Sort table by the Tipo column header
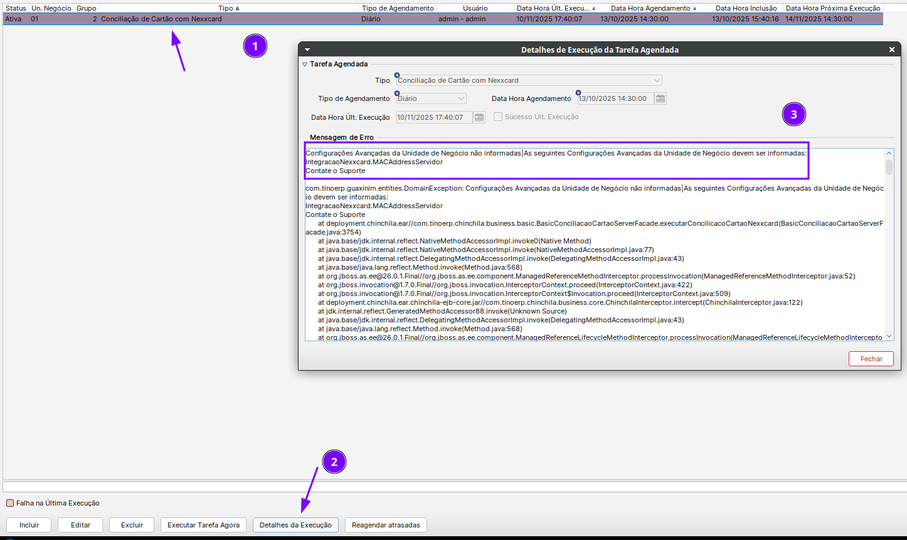The width and height of the screenshot is (907, 540). pyautogui.click(x=229, y=7)
